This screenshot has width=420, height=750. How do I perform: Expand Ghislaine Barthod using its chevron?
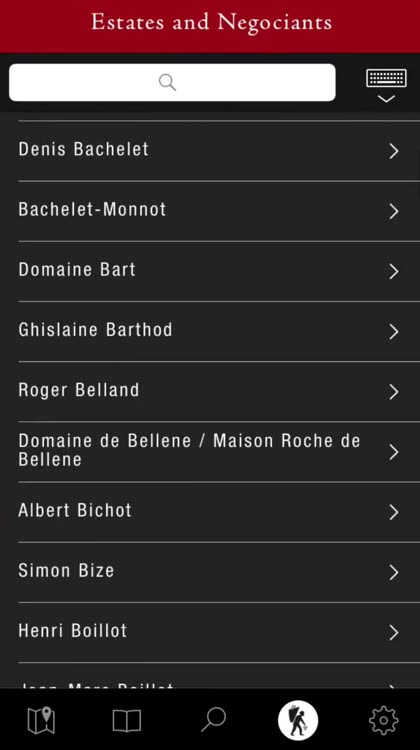(394, 331)
